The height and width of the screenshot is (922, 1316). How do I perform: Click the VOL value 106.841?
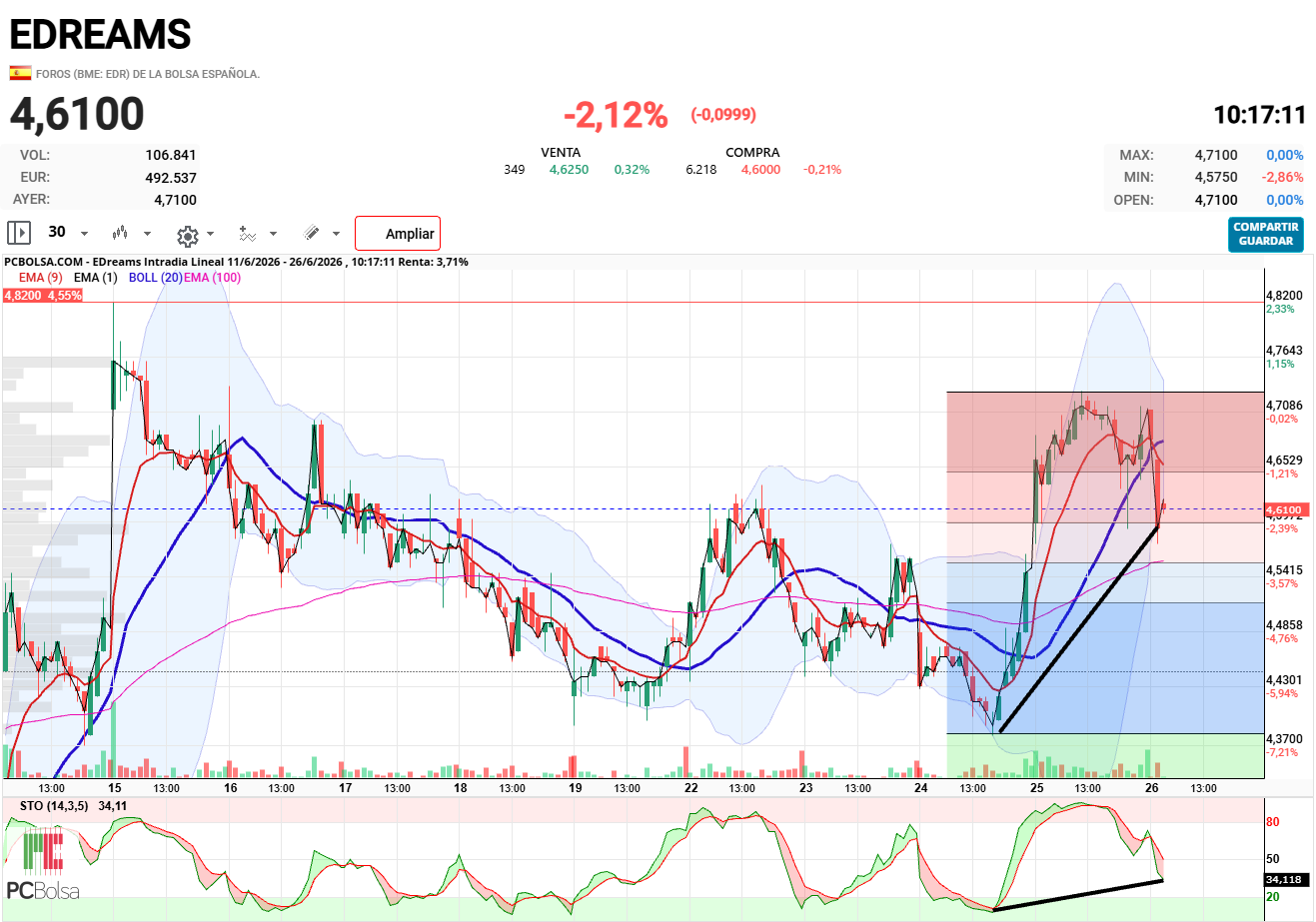[171, 155]
